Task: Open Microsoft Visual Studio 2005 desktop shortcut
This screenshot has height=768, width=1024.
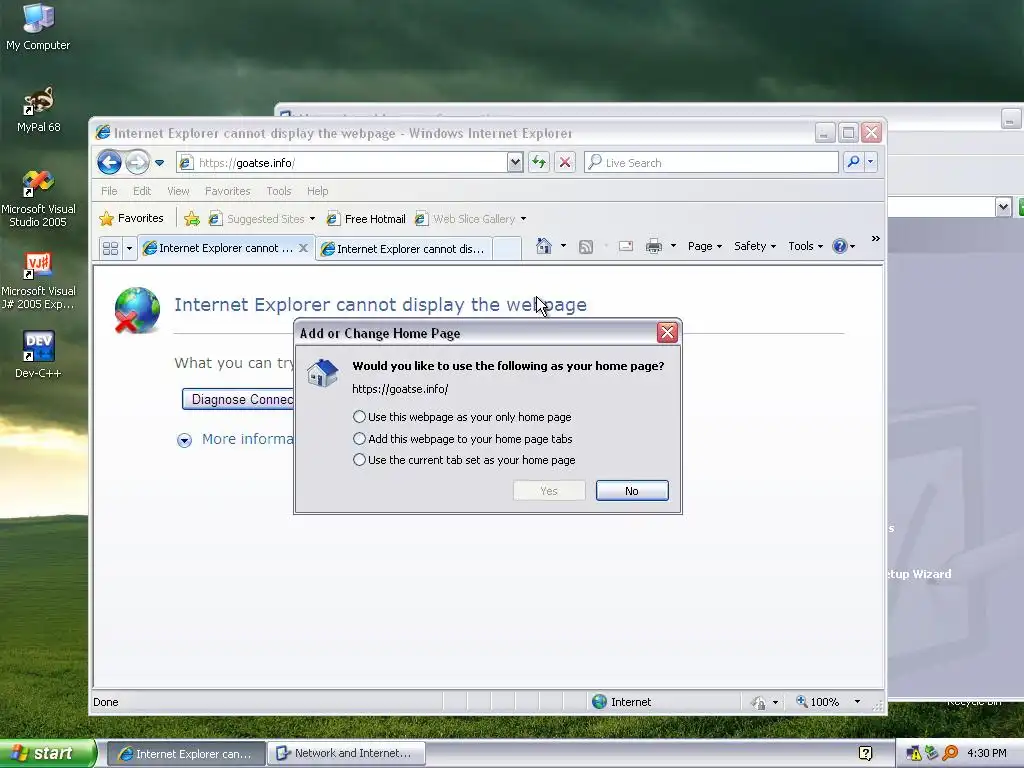Action: tap(38, 199)
